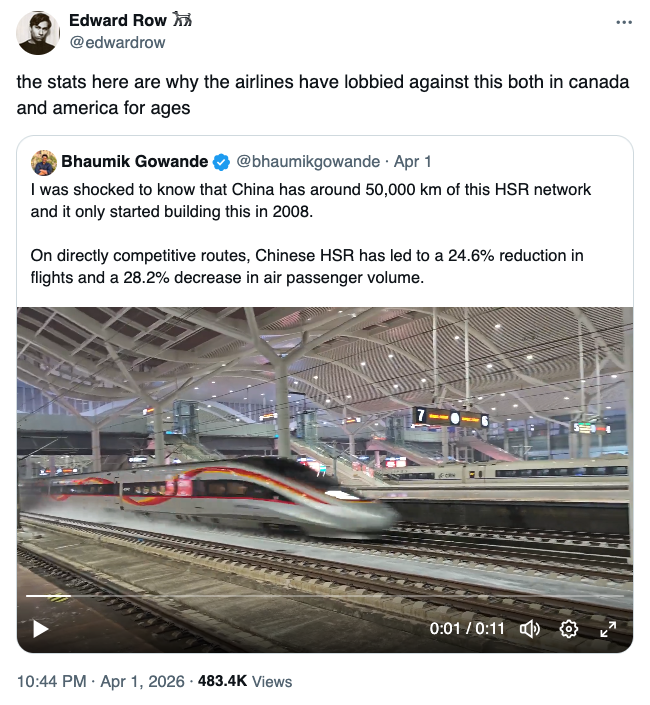Image resolution: width=650 pixels, height=705 pixels.
Task: Play the embedded train video
Action: (40, 629)
